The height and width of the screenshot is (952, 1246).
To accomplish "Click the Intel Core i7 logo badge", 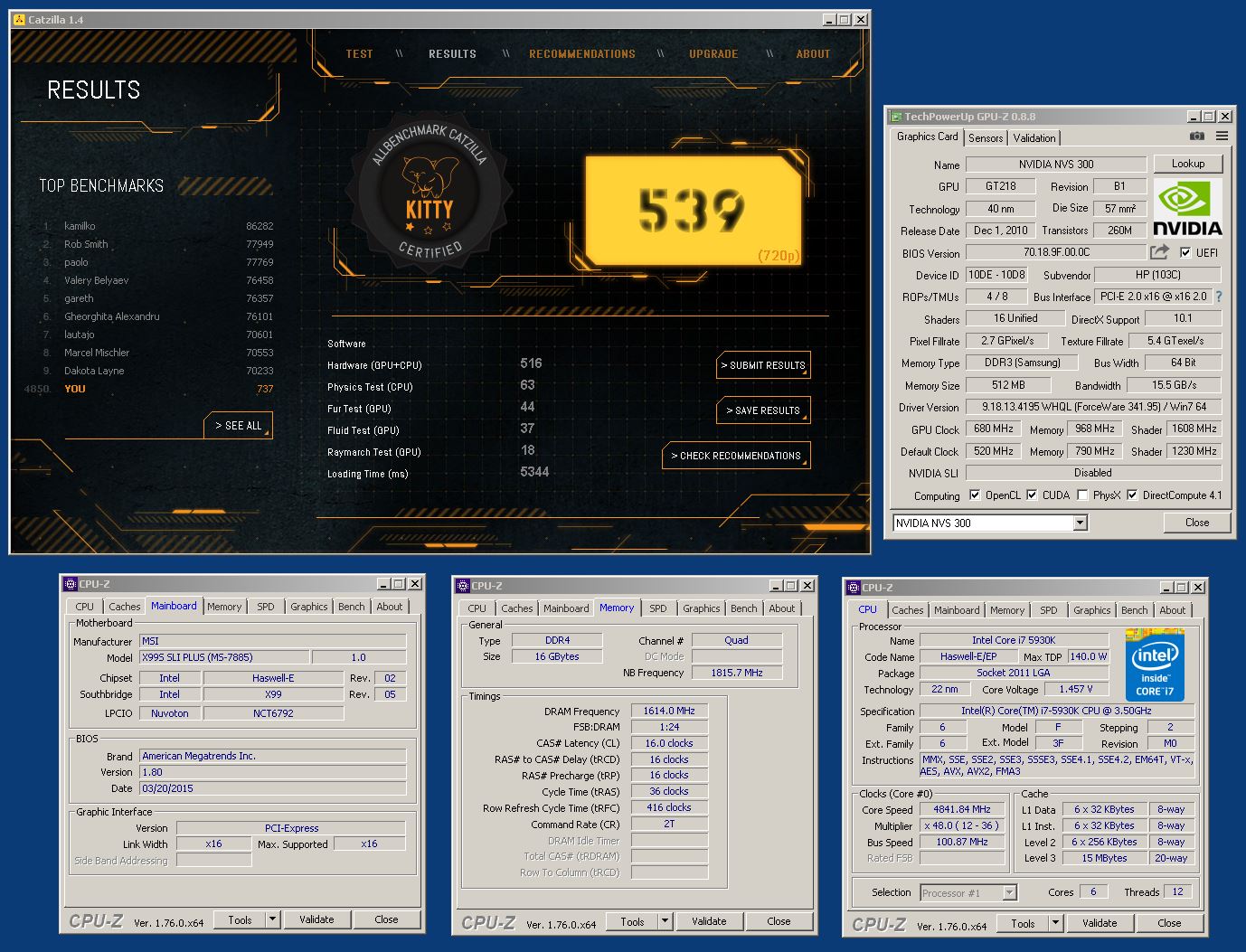I will 1155,665.
